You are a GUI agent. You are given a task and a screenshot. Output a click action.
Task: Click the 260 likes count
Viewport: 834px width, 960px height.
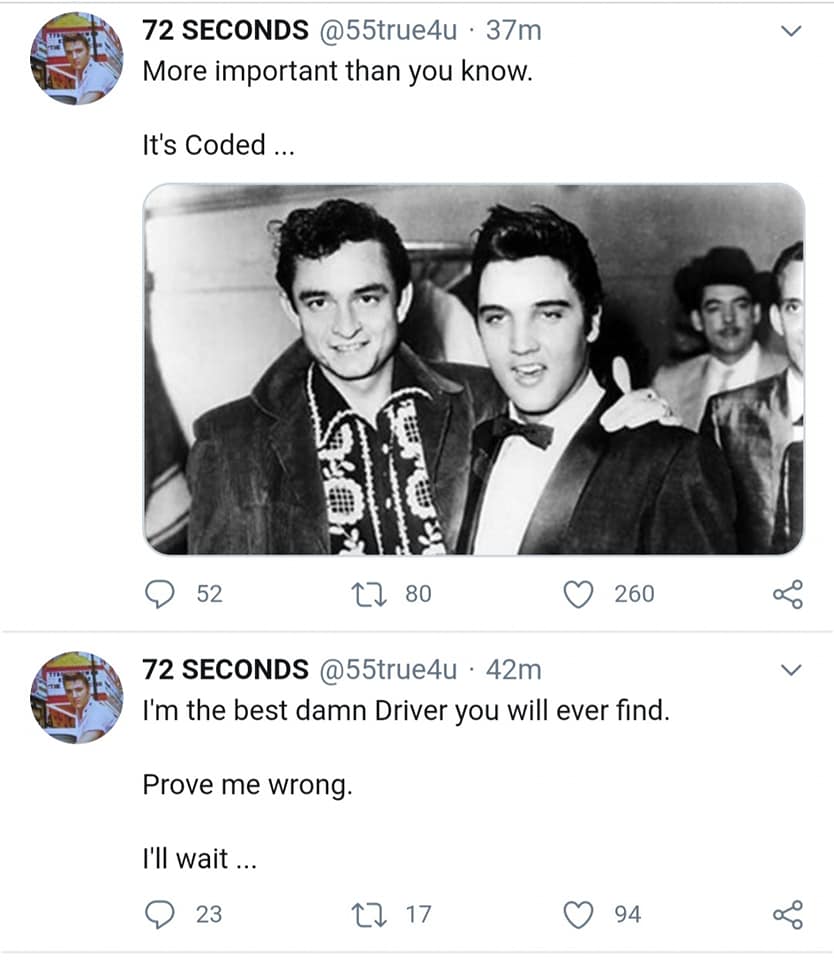point(634,594)
